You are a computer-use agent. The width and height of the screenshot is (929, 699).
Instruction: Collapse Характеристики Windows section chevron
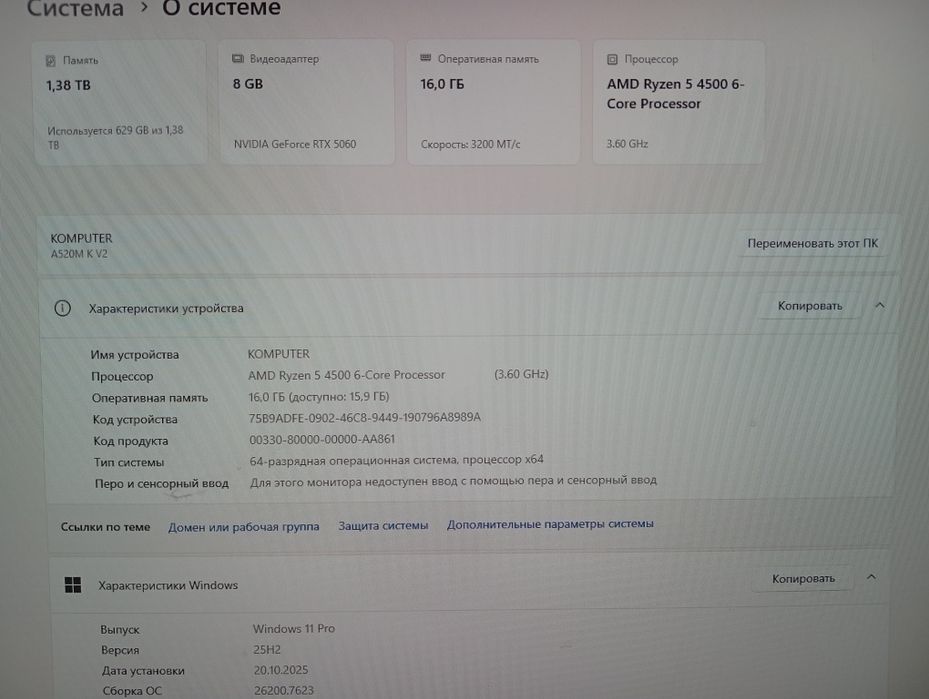click(x=871, y=577)
